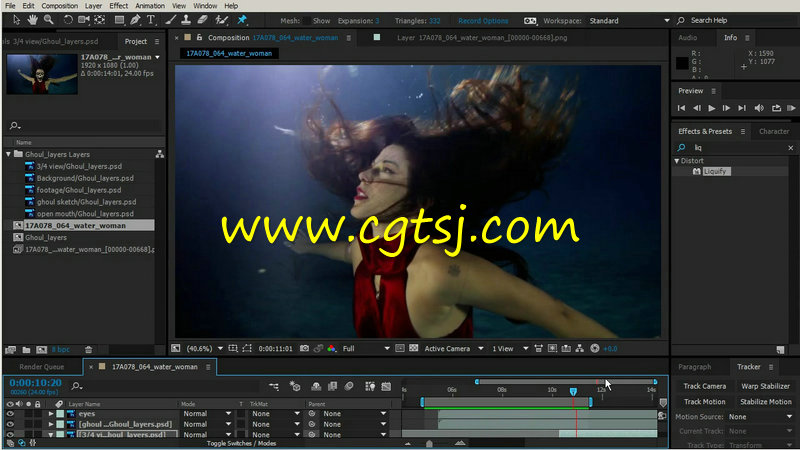Toggle the transparency grid icon
Screen dimensions: 800x450
[x=414, y=348]
